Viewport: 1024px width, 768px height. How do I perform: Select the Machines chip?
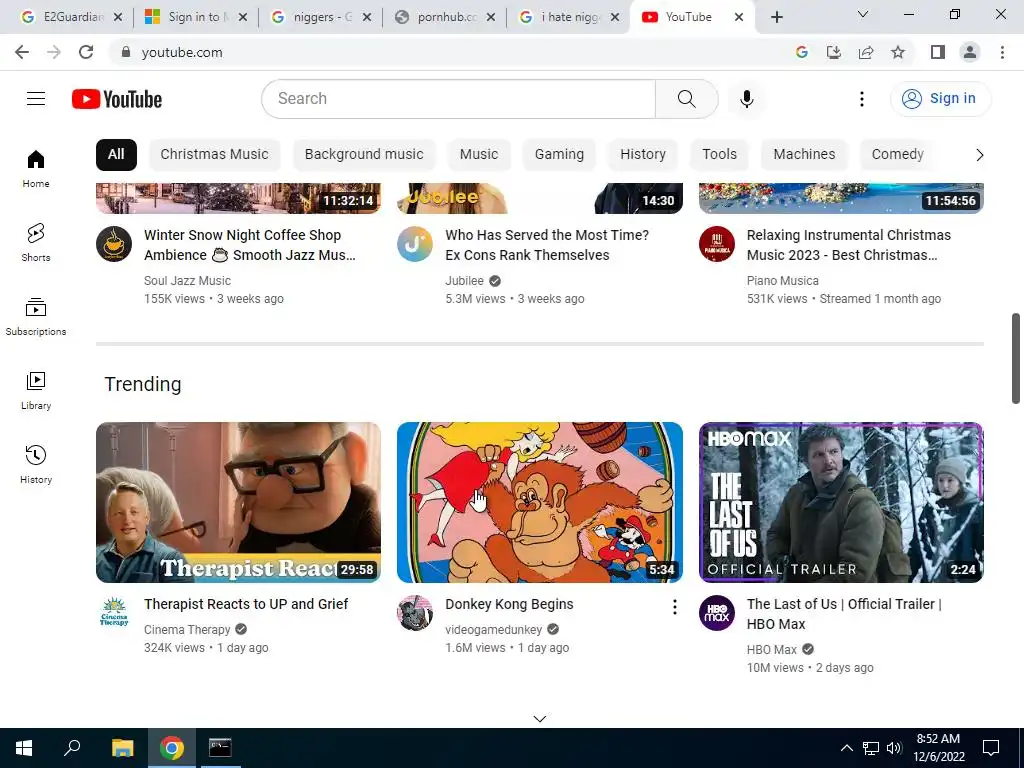[804, 155]
